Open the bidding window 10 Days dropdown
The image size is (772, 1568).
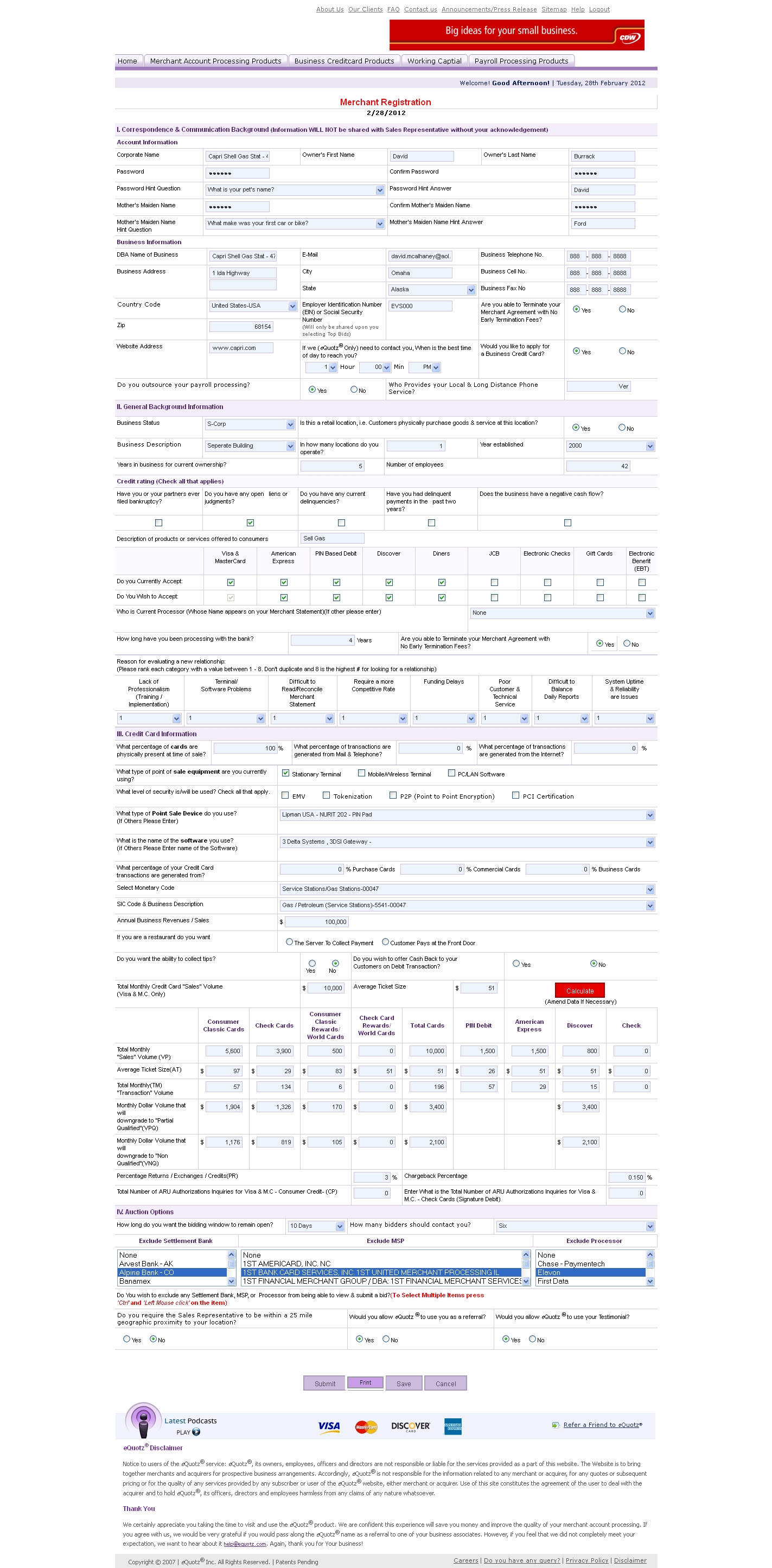click(x=316, y=1226)
